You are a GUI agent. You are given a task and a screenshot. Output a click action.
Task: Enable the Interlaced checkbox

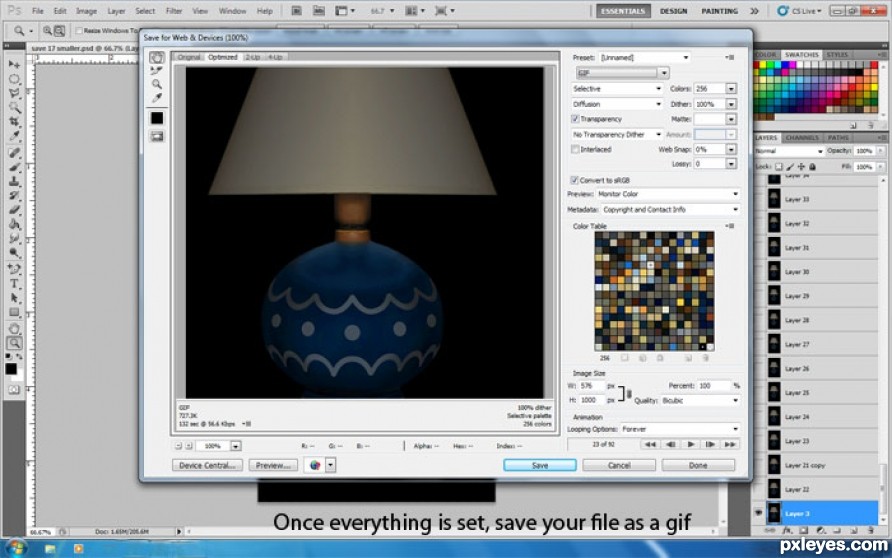pyautogui.click(x=575, y=149)
